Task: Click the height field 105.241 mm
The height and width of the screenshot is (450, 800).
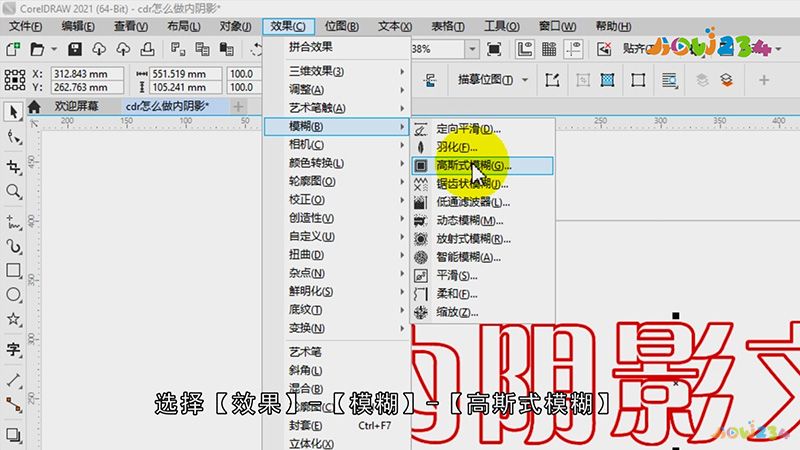Action: tap(185, 87)
